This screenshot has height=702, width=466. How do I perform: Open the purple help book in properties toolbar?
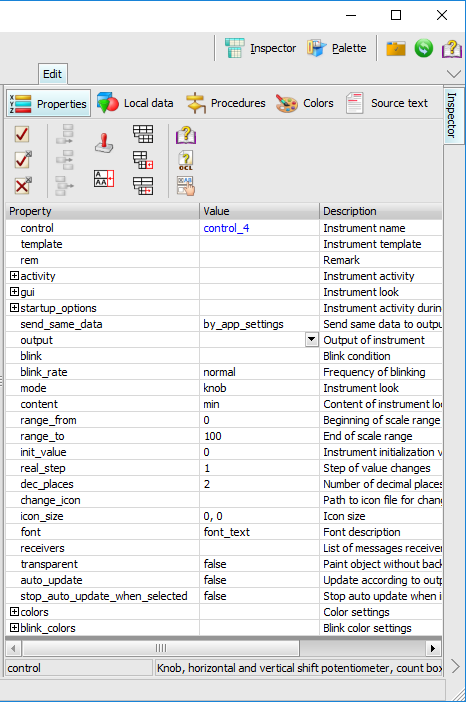tap(186, 135)
